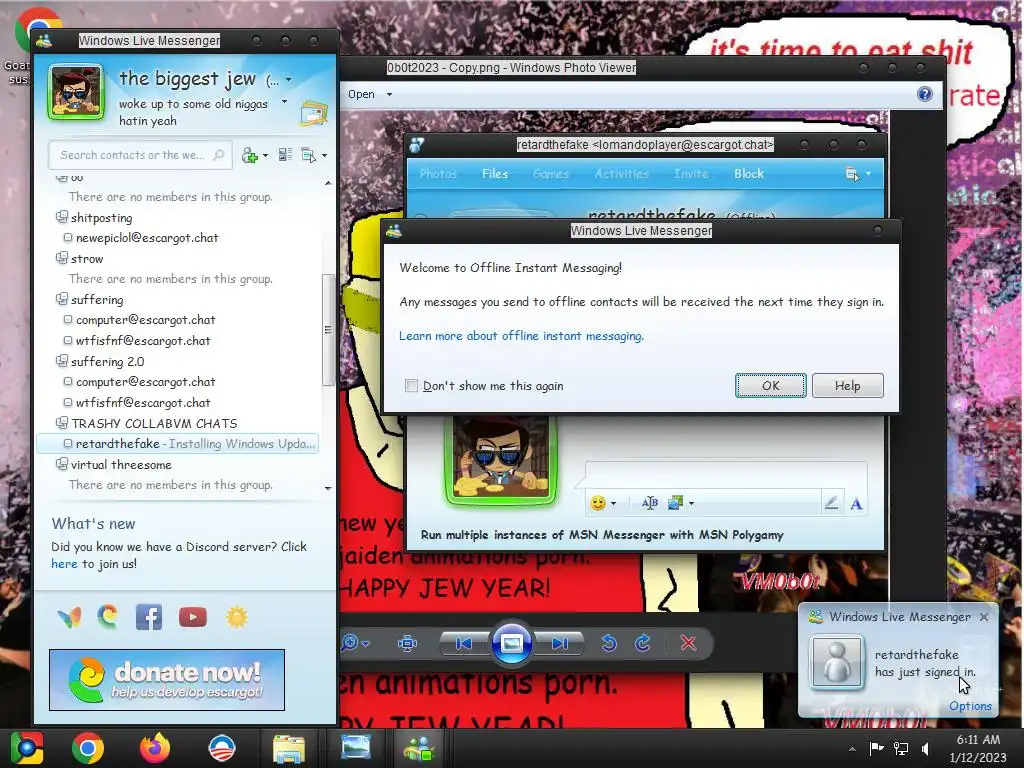Open the Files tab in conversation
Screen dimensions: 1024x768
[x=494, y=174]
